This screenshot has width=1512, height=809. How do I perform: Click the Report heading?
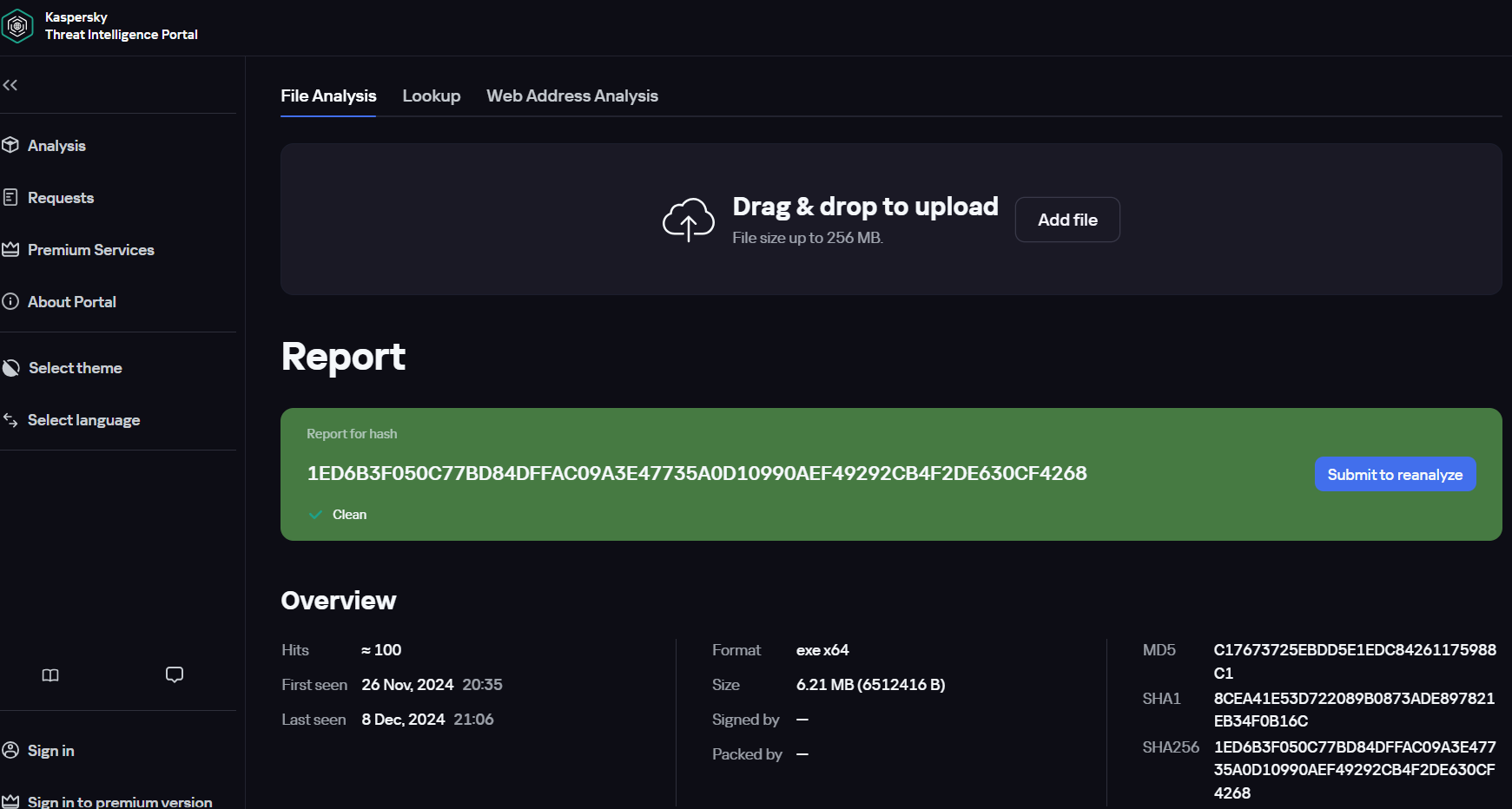point(343,357)
